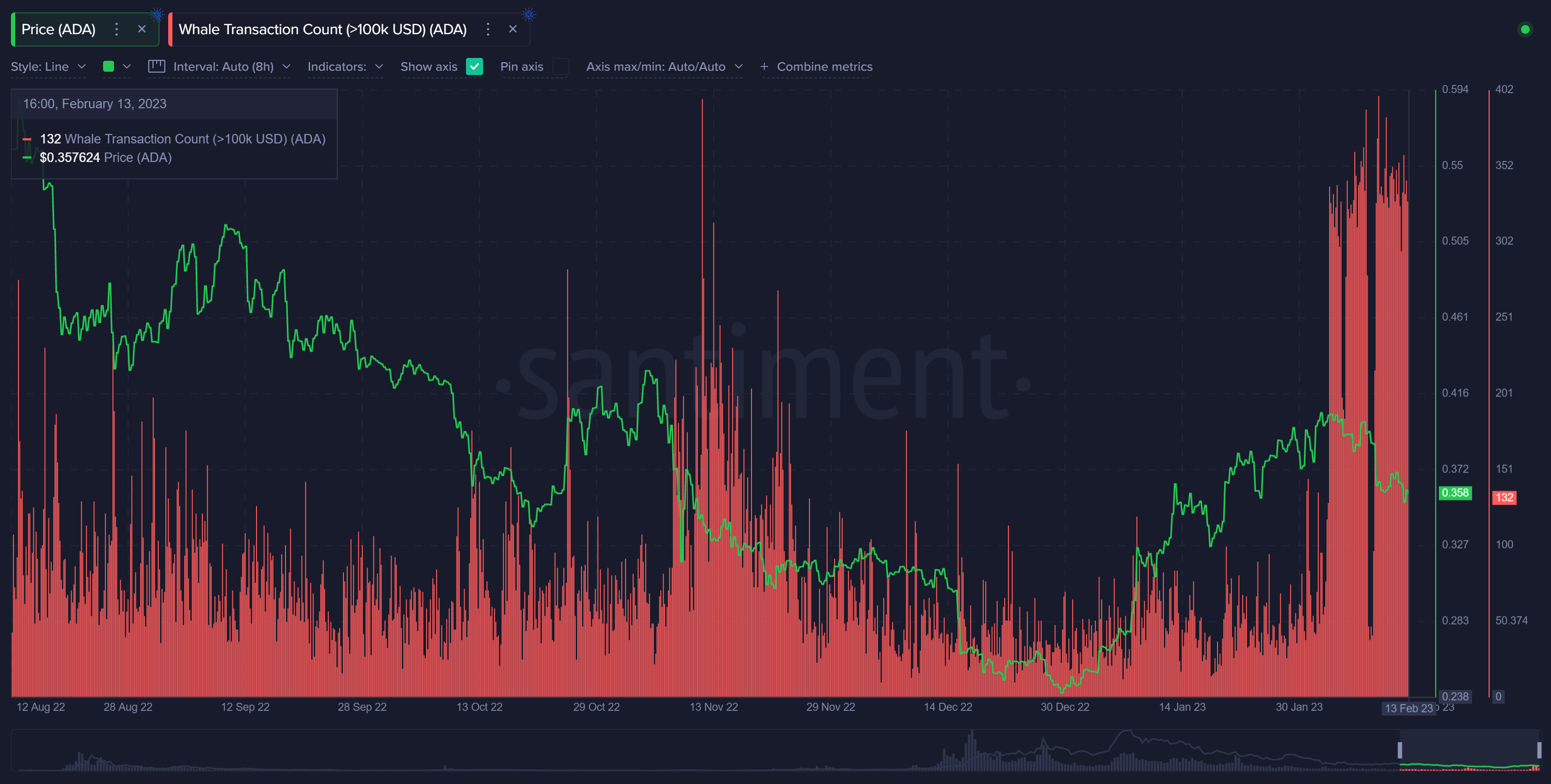
Task: Open the Whale Transaction Count options menu
Action: (x=488, y=29)
